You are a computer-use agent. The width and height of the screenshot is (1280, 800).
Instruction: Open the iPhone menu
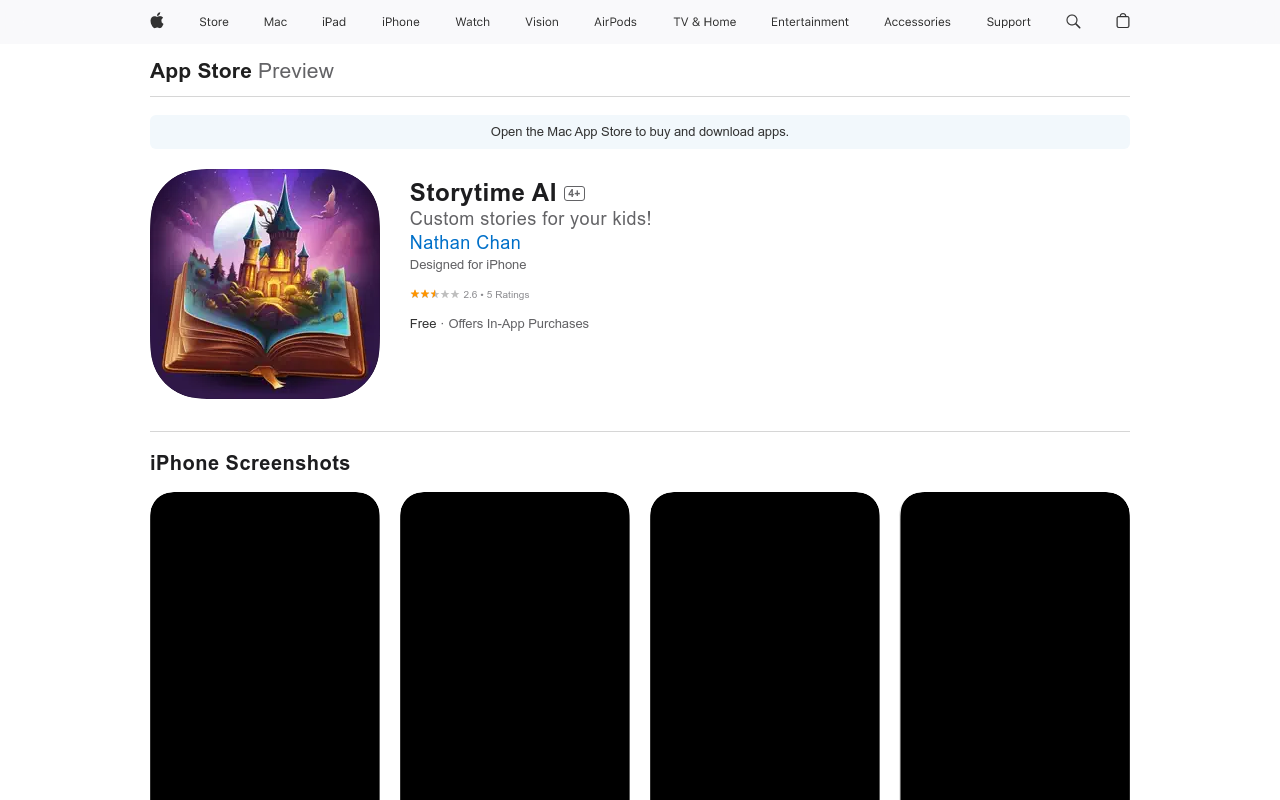click(401, 22)
